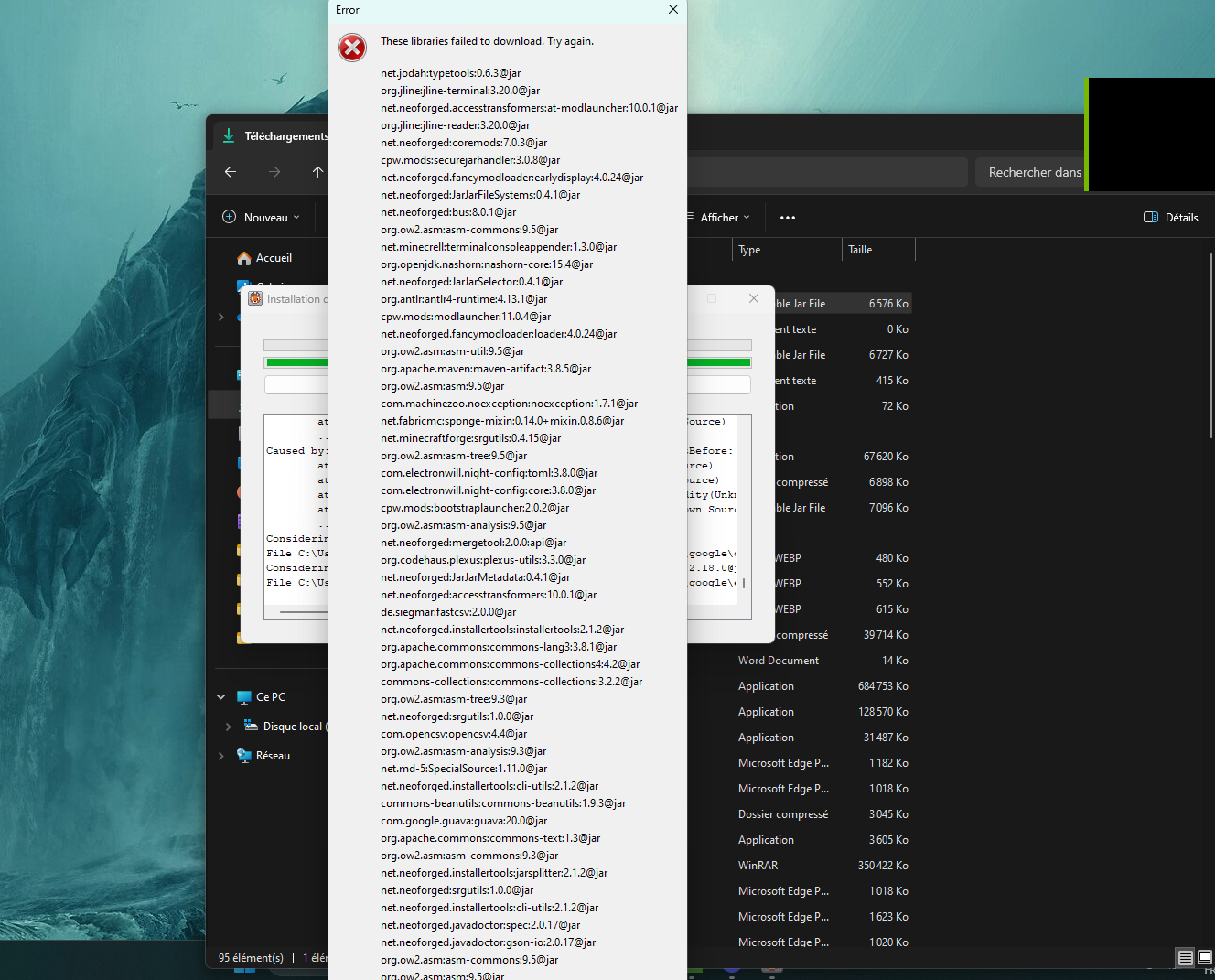Go up one folder level in File Explorer

click(317, 172)
